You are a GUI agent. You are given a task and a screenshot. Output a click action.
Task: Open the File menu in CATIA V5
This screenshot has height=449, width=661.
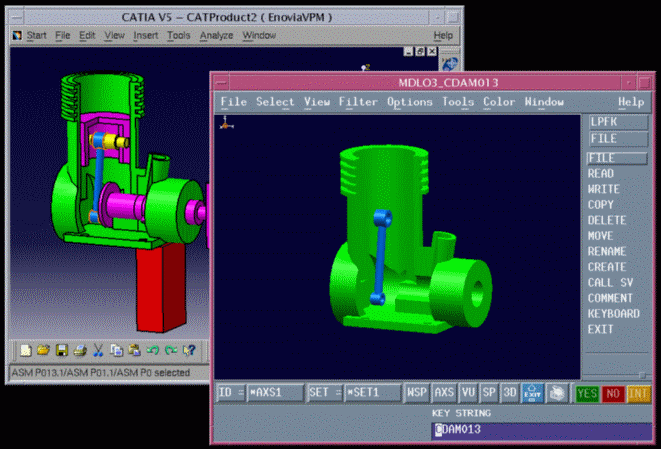[63, 35]
